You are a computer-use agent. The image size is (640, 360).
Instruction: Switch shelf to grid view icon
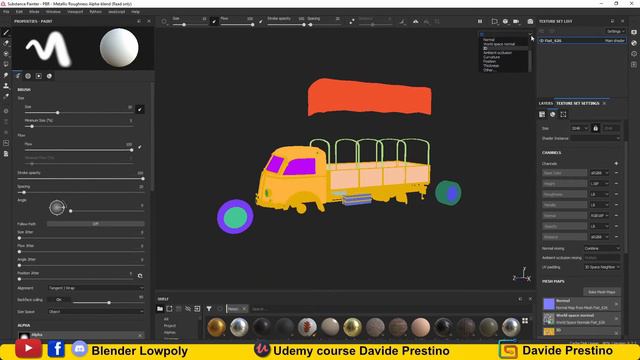[x=525, y=320]
